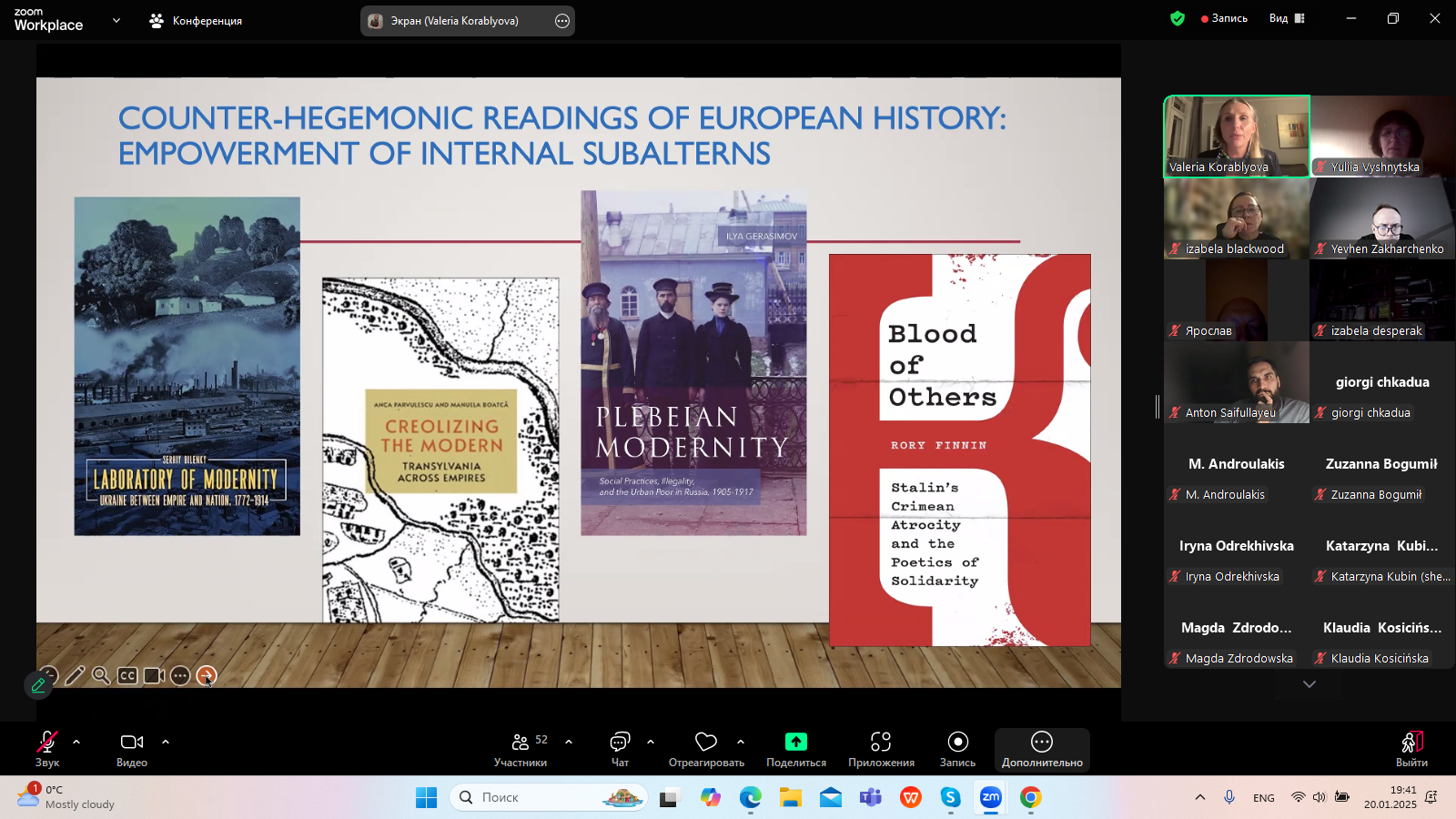Open the Дополнительно more options button
The image size is (1456, 819).
click(x=1042, y=748)
